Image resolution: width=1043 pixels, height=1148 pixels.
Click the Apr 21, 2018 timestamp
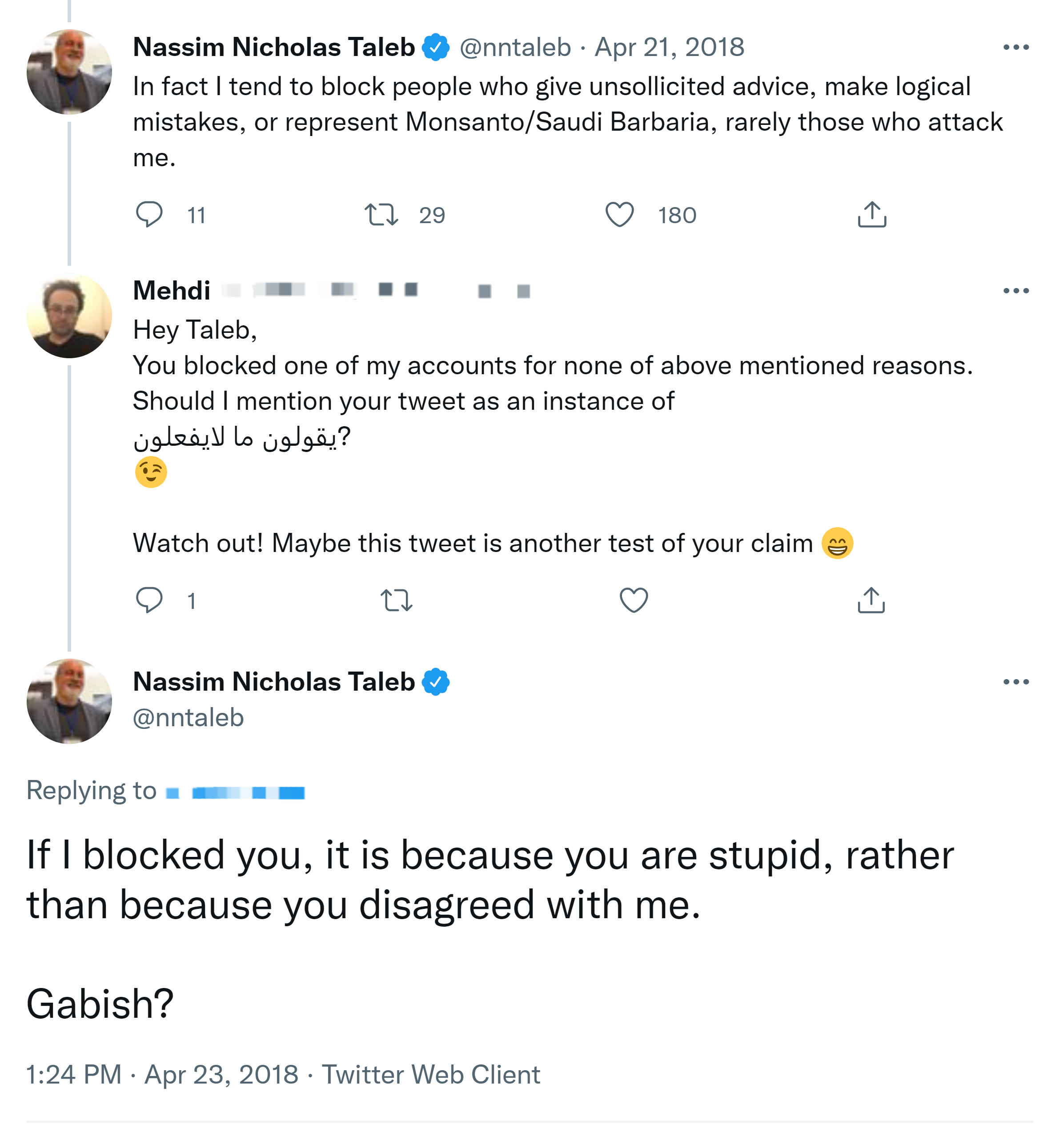point(669,47)
